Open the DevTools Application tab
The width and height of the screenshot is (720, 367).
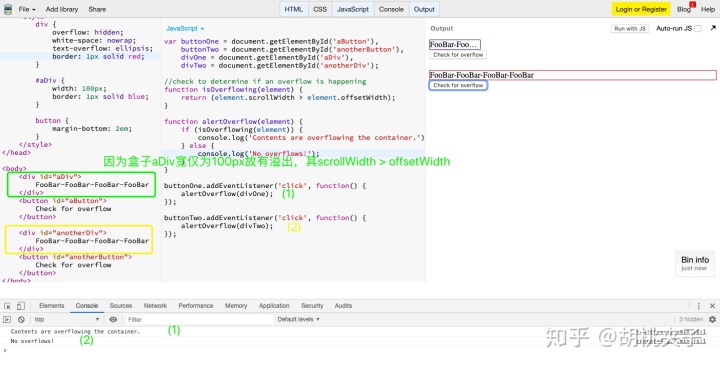274,306
